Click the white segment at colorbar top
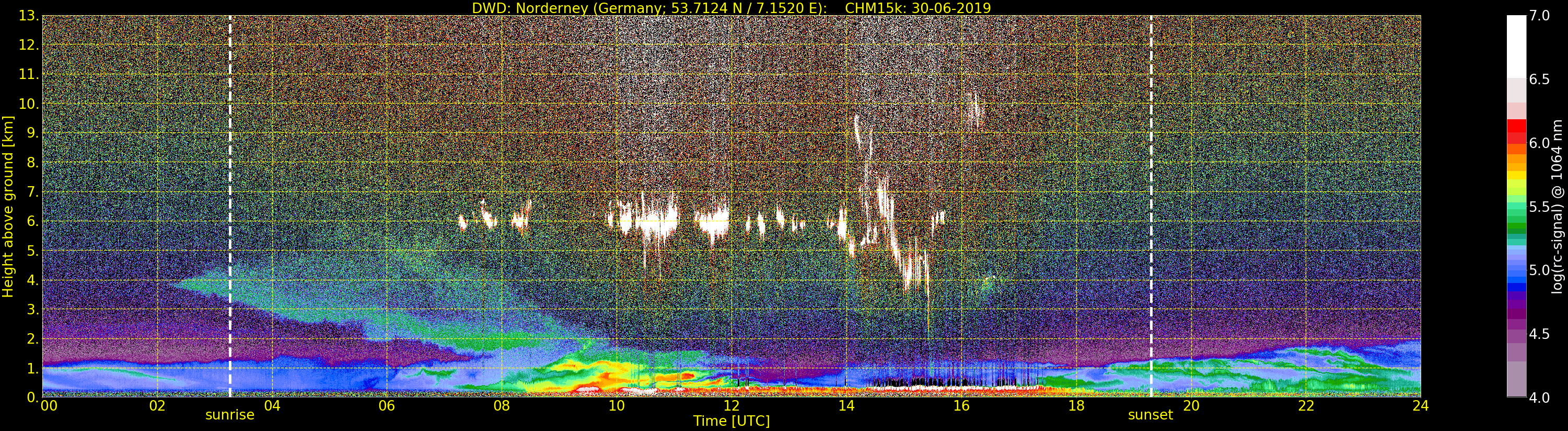The width and height of the screenshot is (1568, 431). [1516, 47]
